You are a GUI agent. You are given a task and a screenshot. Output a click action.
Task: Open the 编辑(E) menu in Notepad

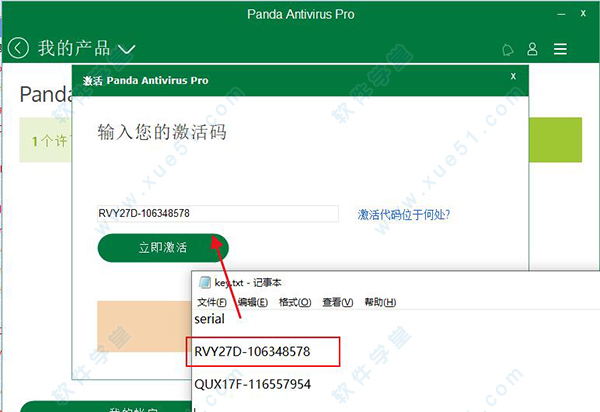[253, 302]
